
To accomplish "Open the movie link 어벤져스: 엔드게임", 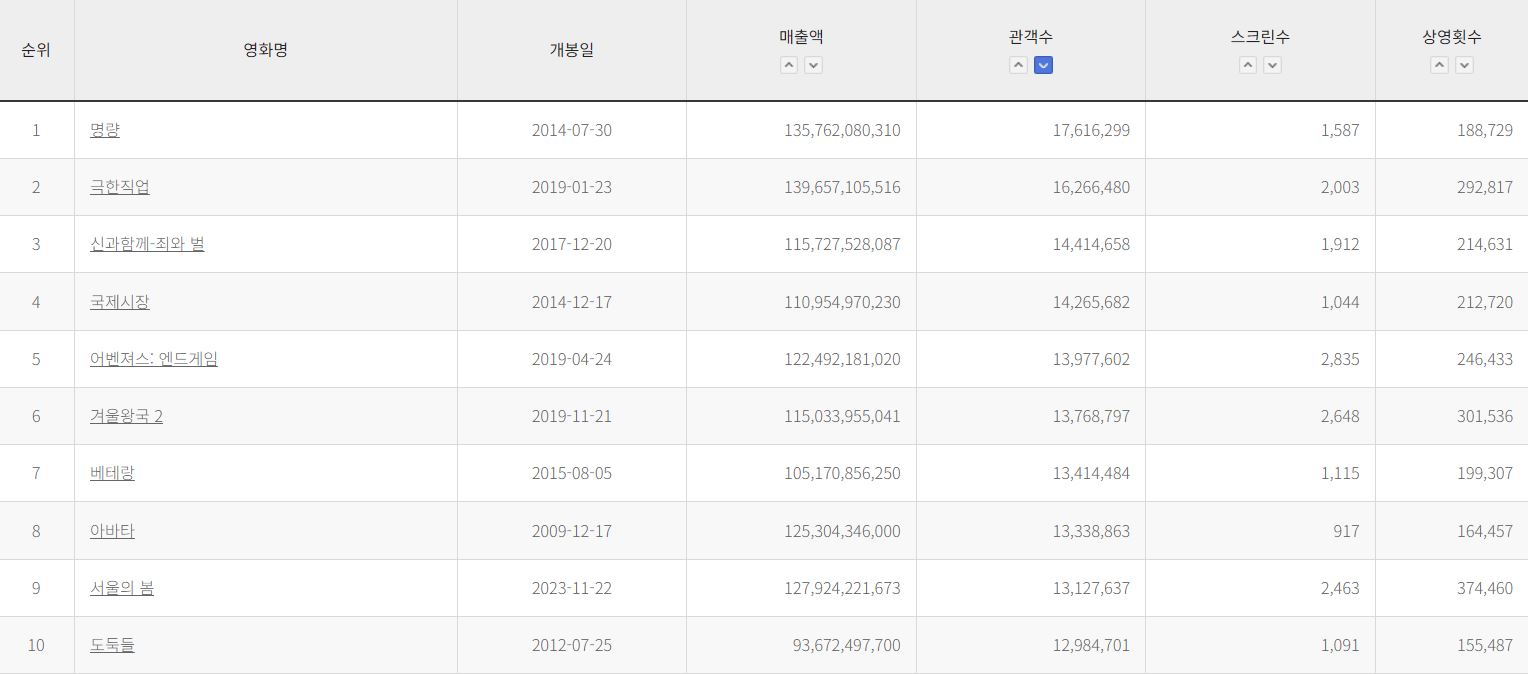I will (x=154, y=359).
